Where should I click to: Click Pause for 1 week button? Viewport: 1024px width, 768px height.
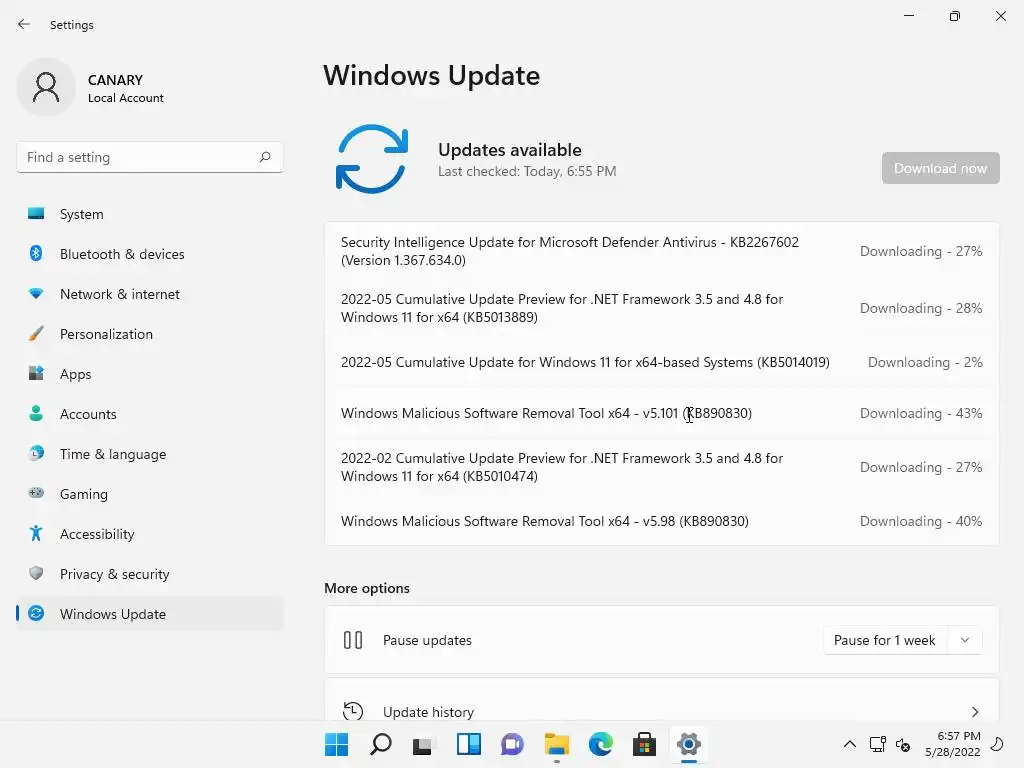885,640
